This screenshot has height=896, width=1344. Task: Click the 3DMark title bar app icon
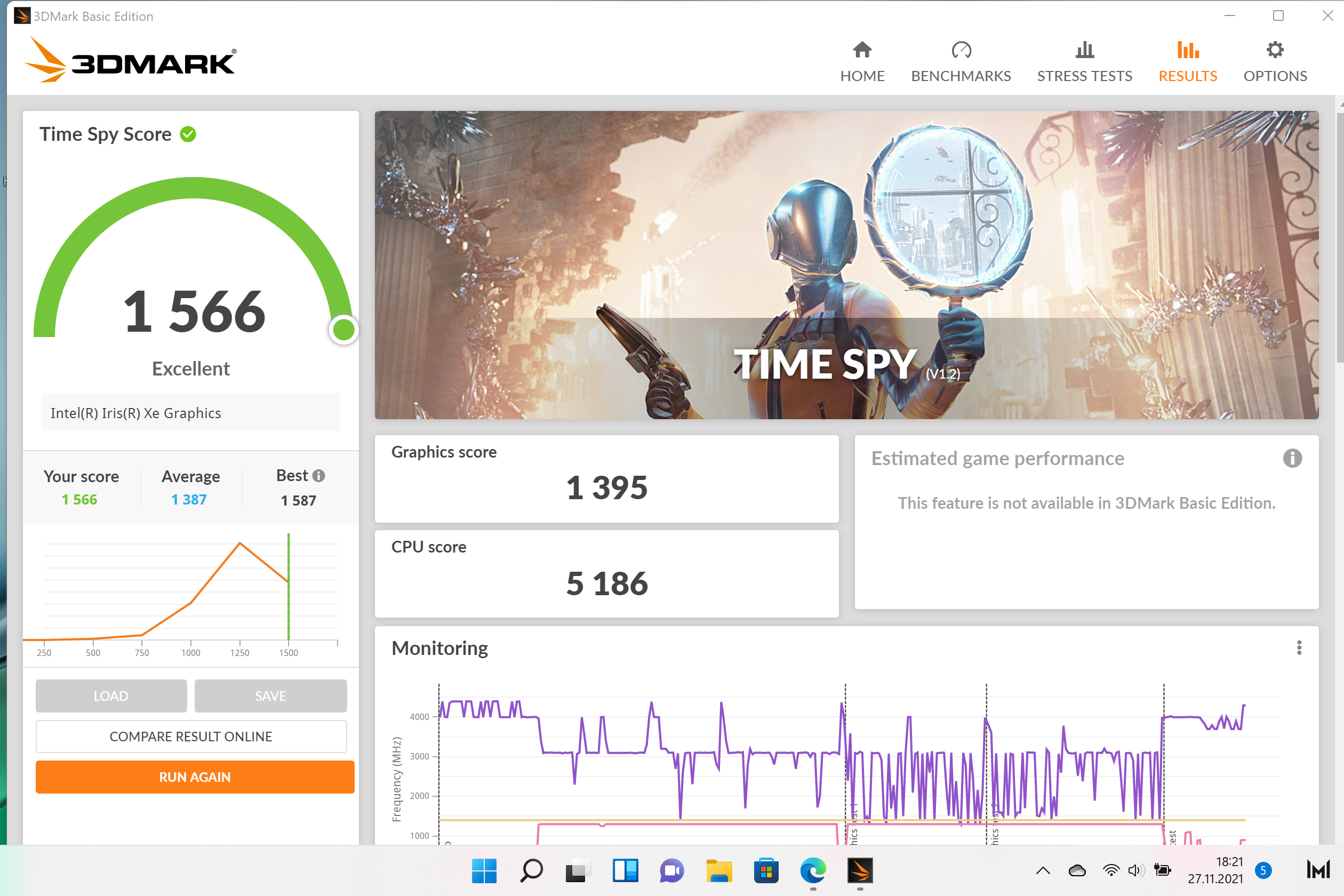[x=22, y=15]
